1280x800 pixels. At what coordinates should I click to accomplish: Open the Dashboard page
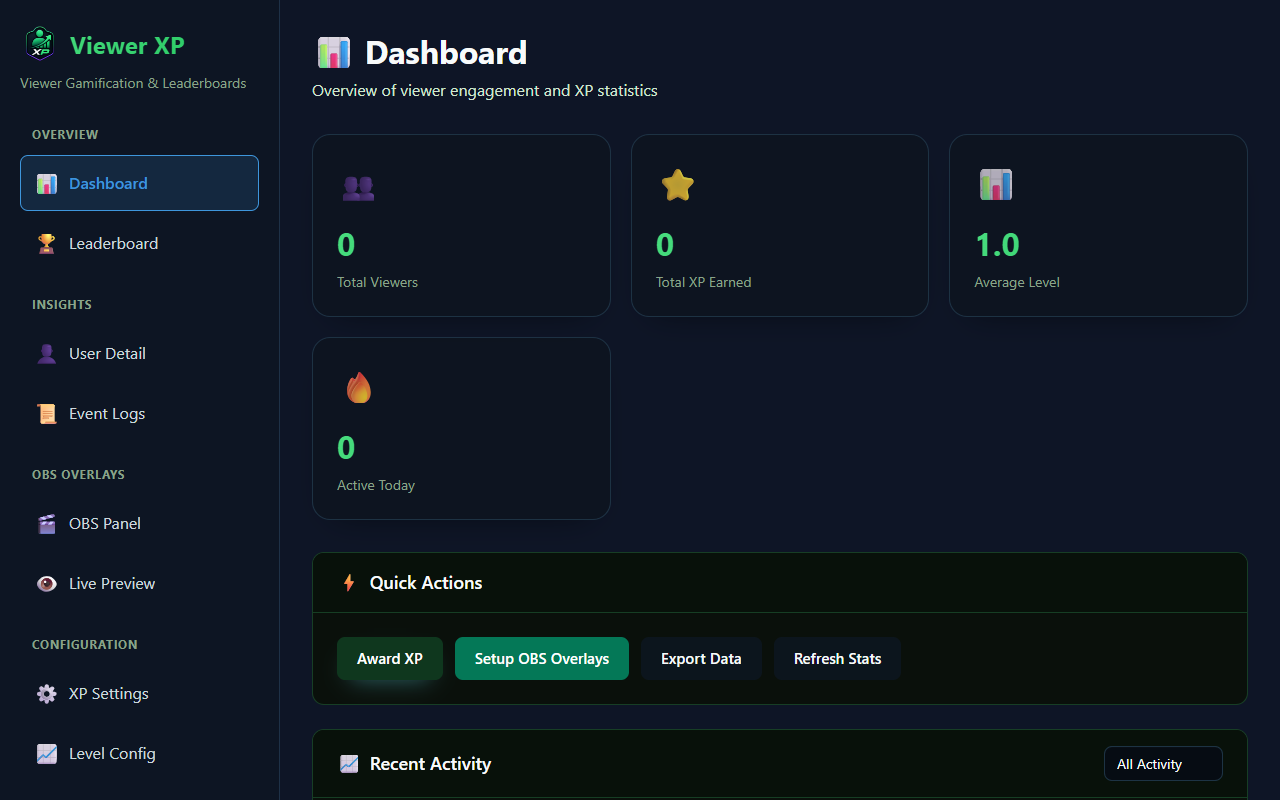139,183
